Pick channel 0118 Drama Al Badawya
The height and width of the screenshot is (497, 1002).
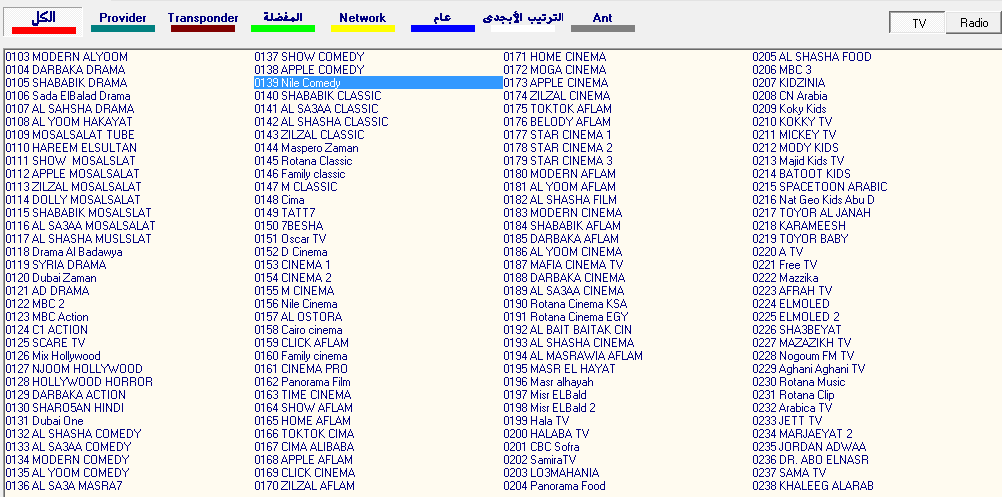64,252
